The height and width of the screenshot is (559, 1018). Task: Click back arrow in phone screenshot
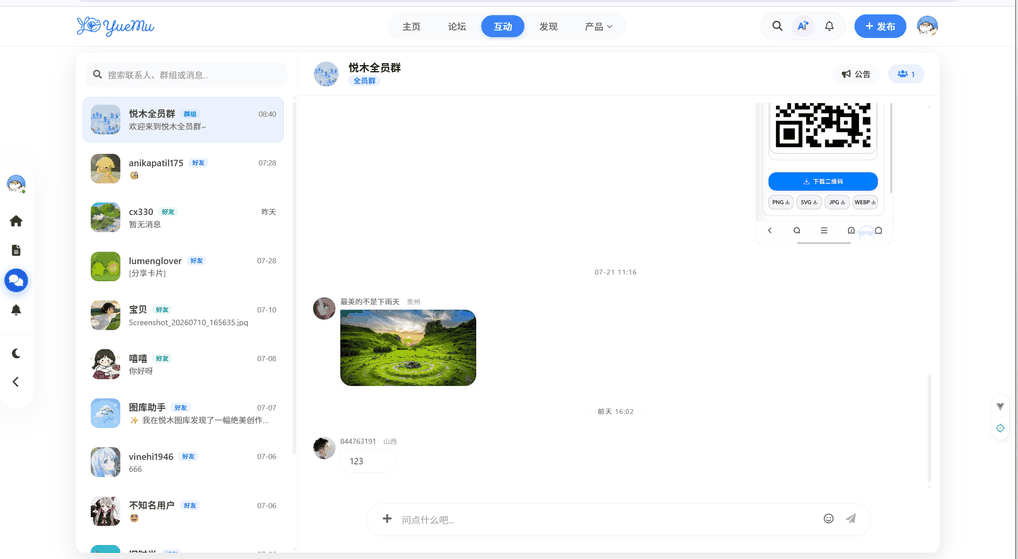[770, 230]
